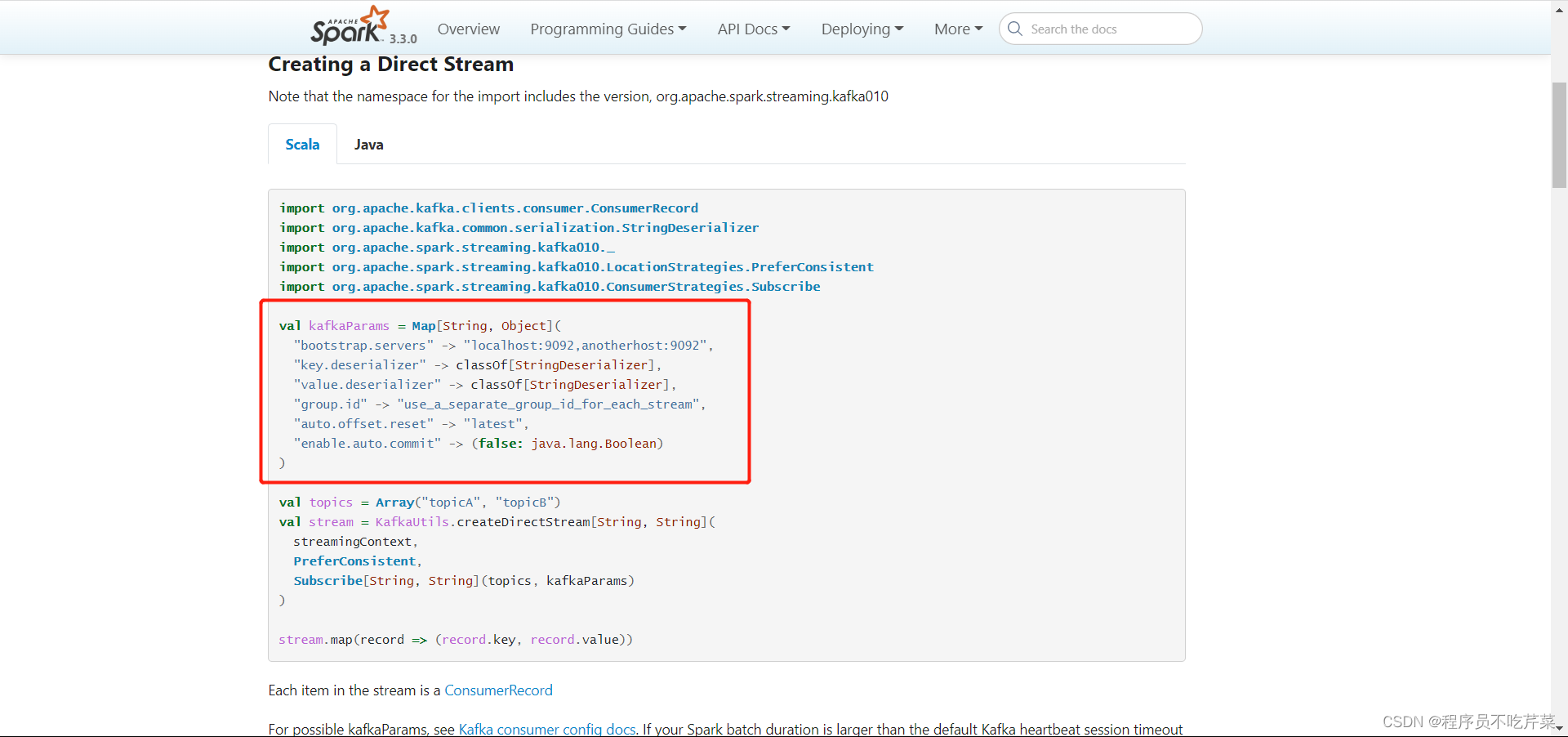Viewport: 1568px width, 737px height.
Task: Click the namespace note paragraph
Action: pos(578,96)
